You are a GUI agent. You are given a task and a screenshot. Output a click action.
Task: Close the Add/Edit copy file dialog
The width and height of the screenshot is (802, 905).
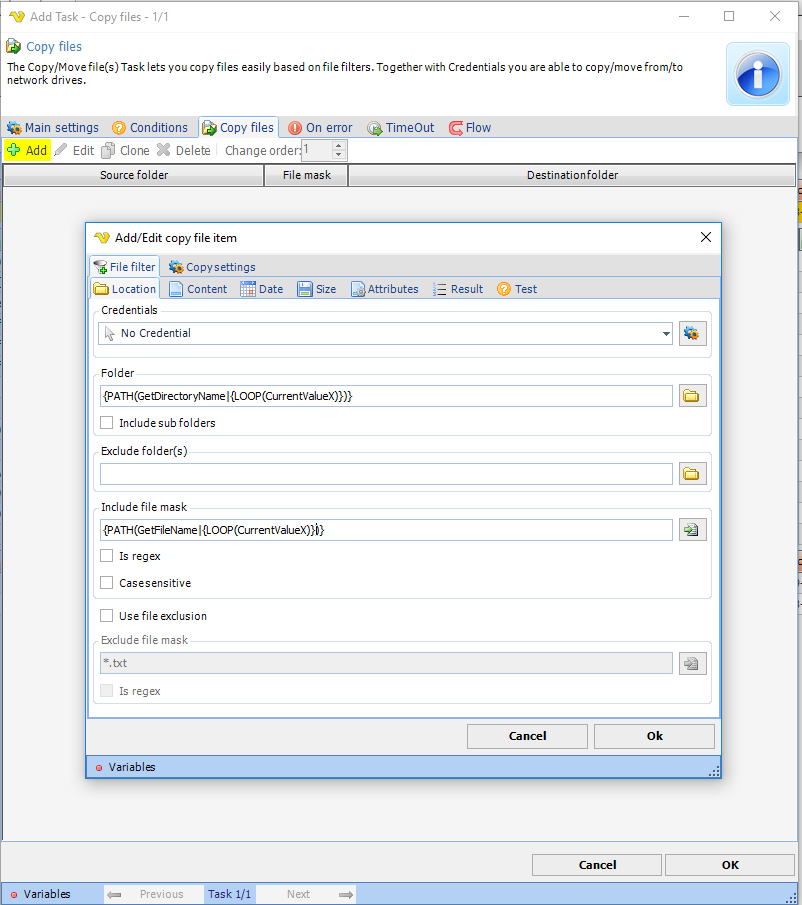point(705,238)
